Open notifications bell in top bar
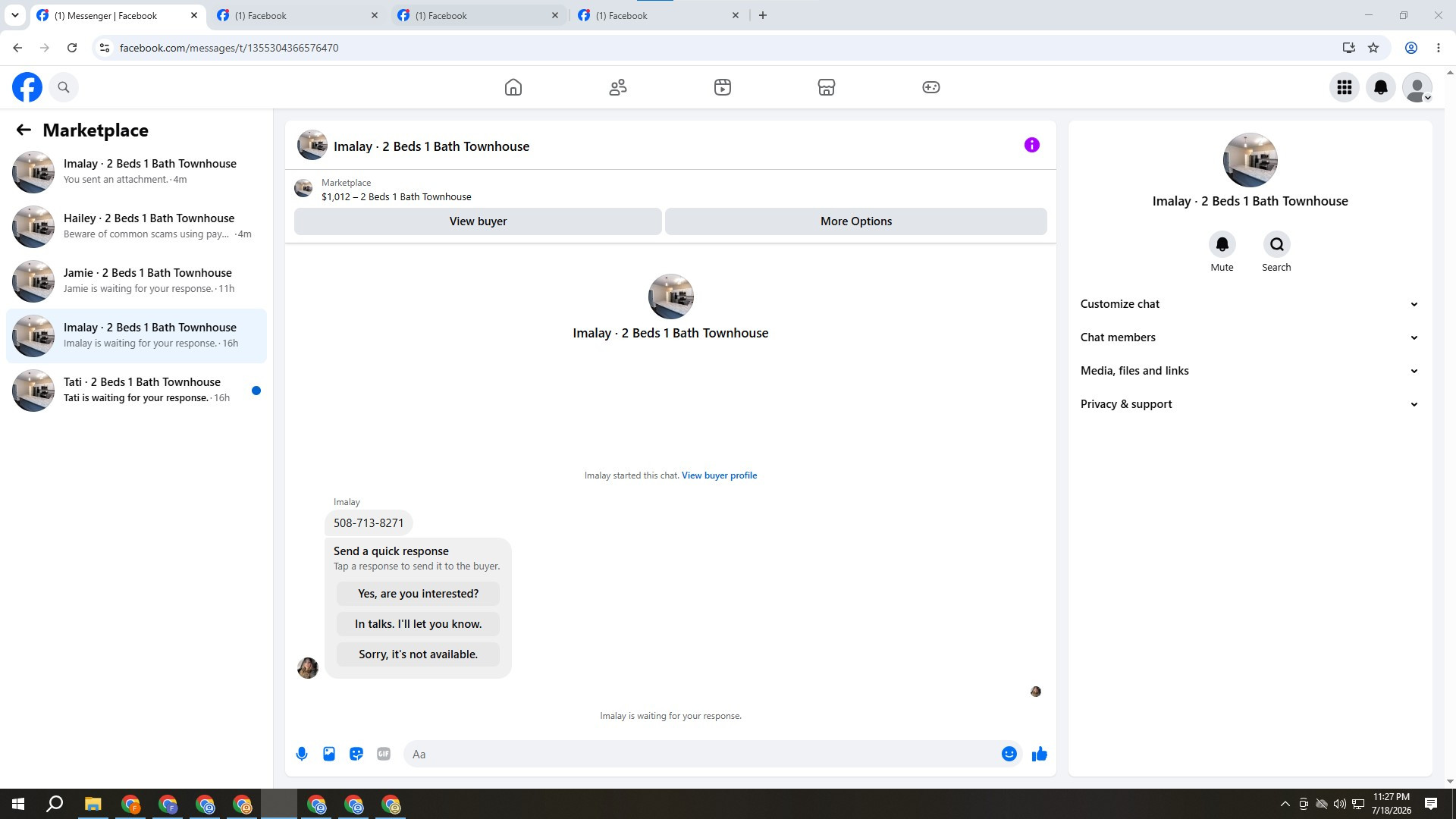The width and height of the screenshot is (1456, 819). pos(1381,87)
